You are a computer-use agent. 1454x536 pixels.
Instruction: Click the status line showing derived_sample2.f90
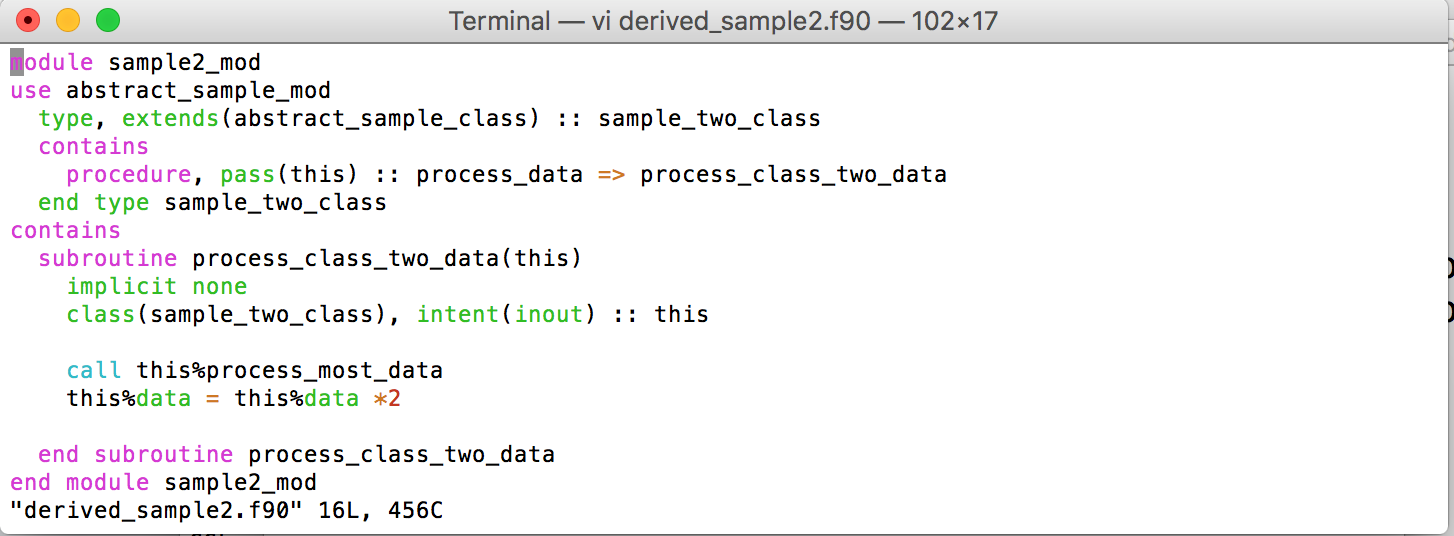(227, 511)
